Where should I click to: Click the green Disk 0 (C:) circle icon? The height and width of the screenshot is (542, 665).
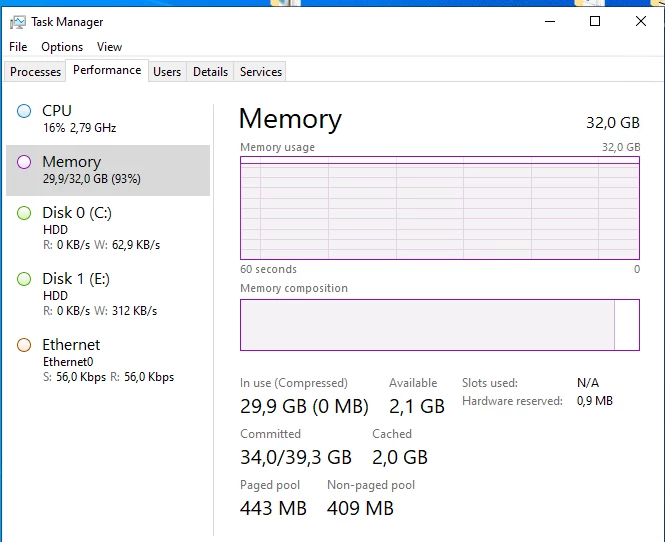24,213
